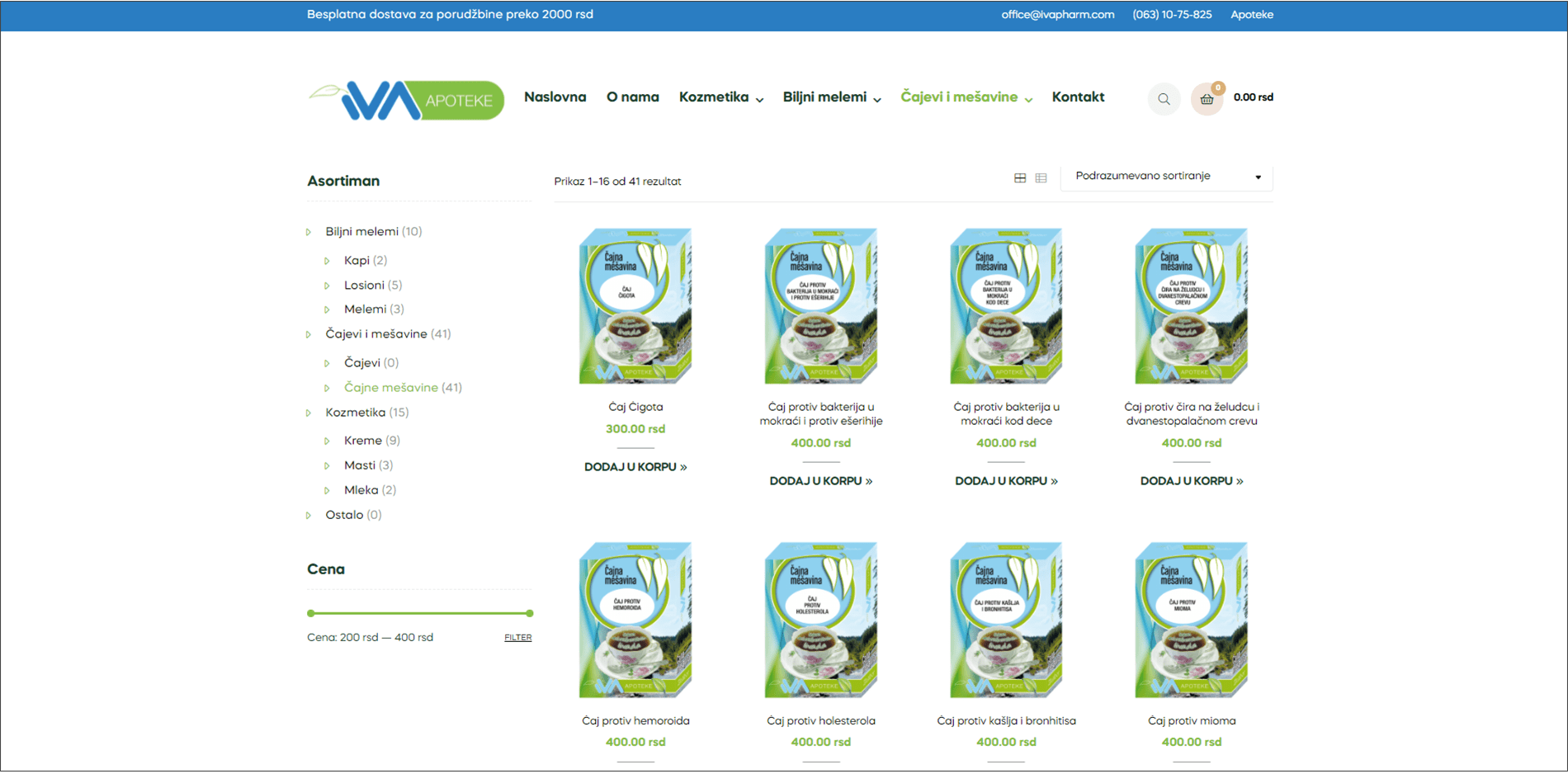Click the right price slider handle
This screenshot has height=774, width=1568.
[x=530, y=613]
